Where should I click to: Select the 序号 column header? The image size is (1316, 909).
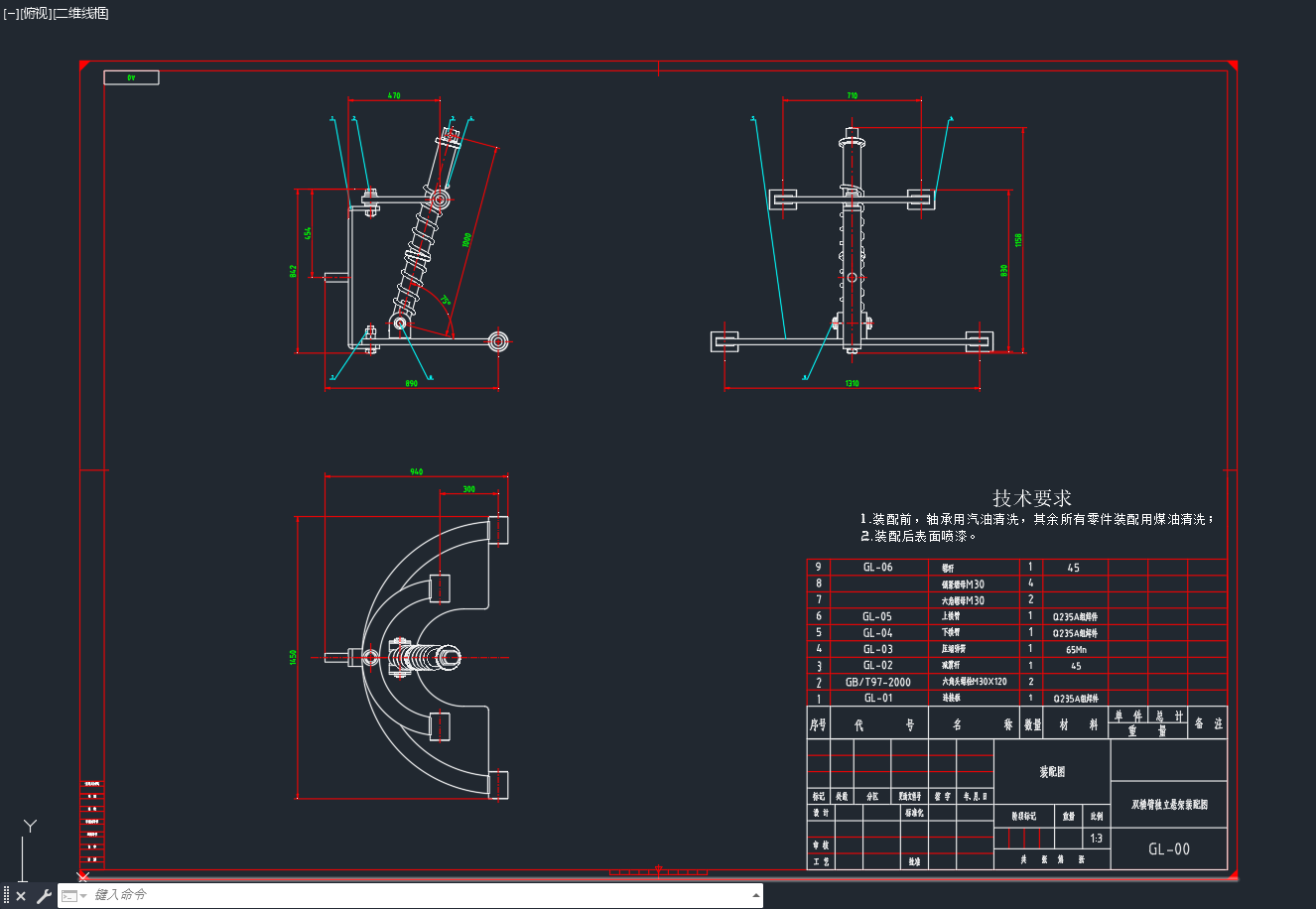[818, 724]
